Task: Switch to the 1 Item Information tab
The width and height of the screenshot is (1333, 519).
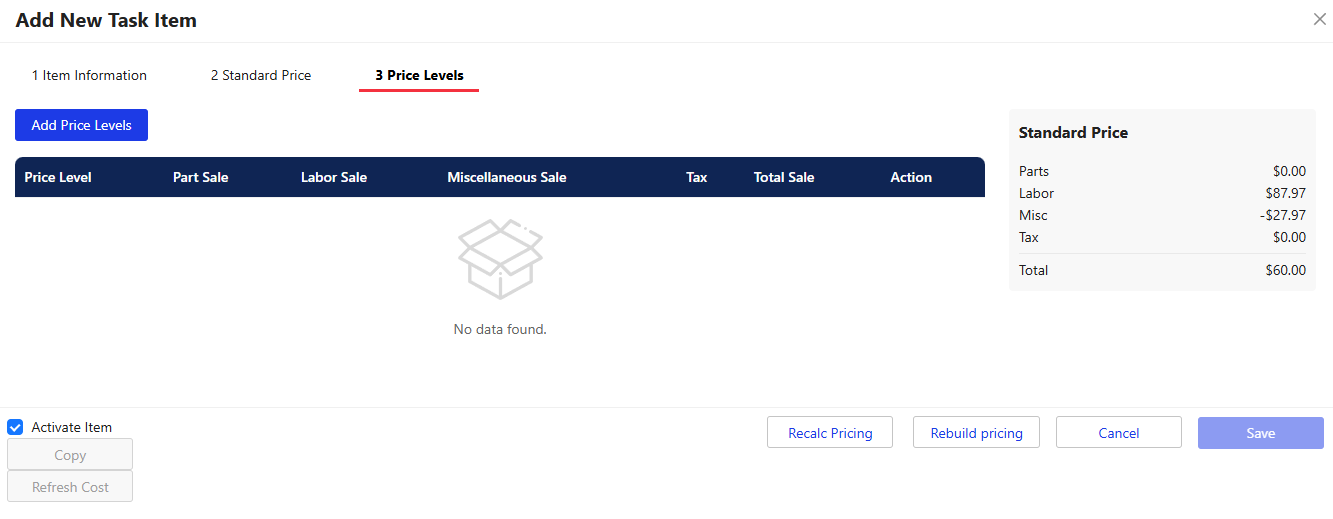Action: [89, 75]
